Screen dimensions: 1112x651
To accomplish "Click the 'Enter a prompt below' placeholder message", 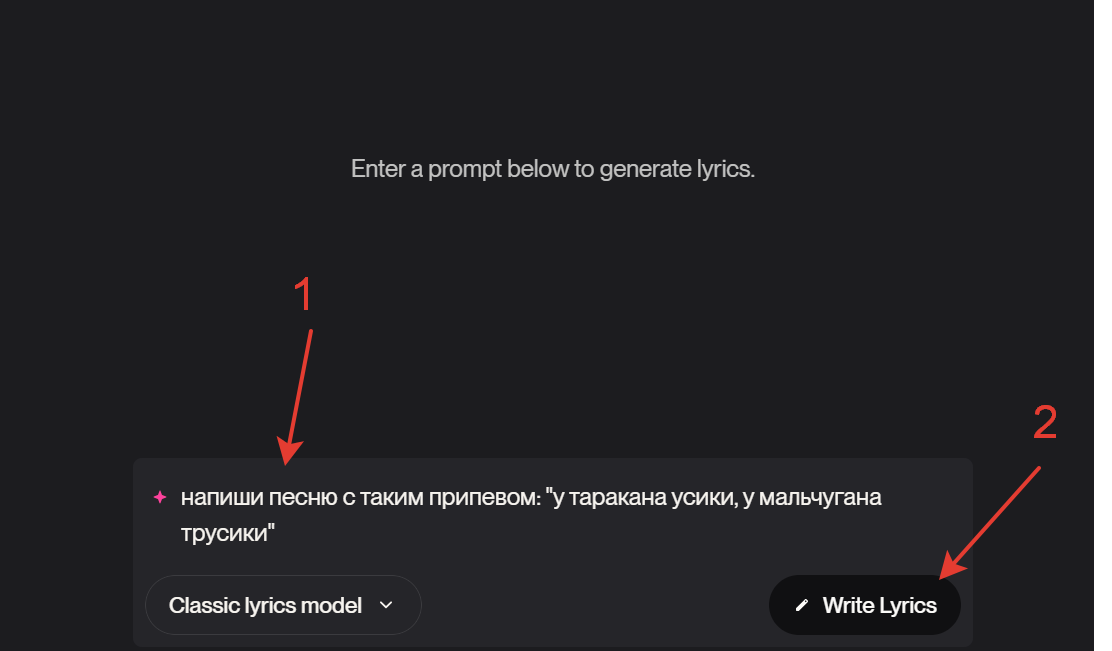I will tap(552, 169).
